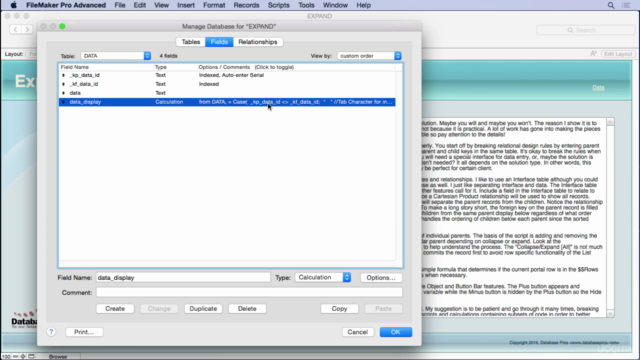
Task: Switch to the Tables tab
Action: (191, 42)
